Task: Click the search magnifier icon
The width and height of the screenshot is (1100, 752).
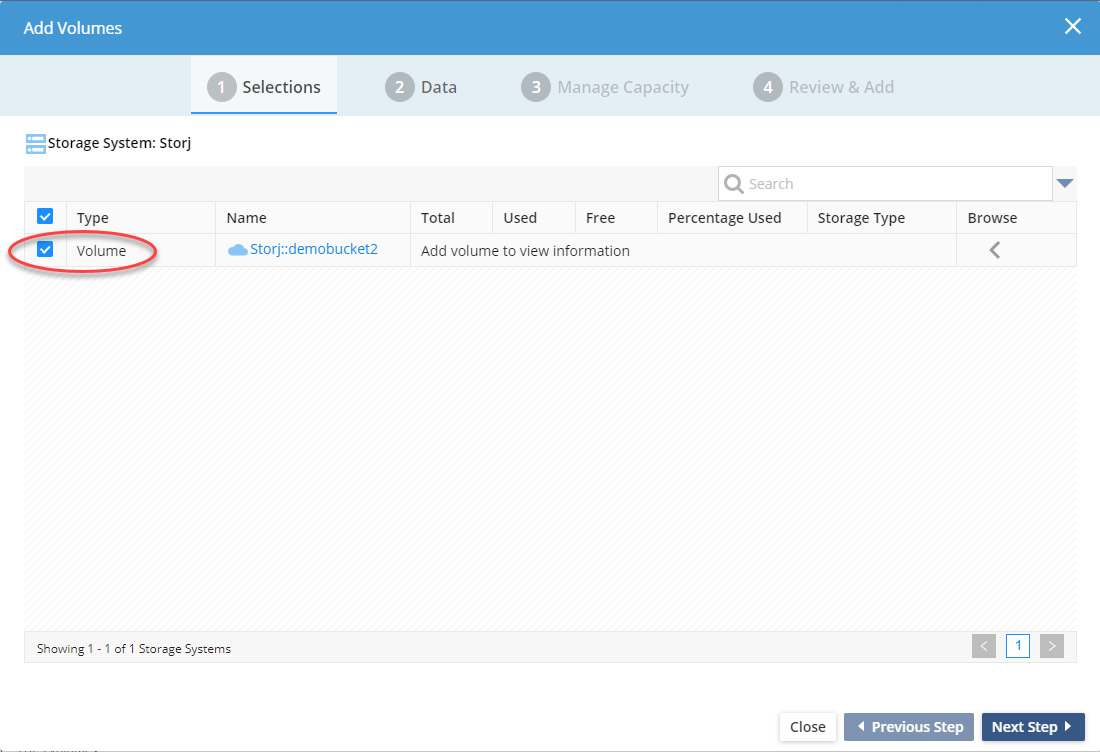Action: pos(733,184)
